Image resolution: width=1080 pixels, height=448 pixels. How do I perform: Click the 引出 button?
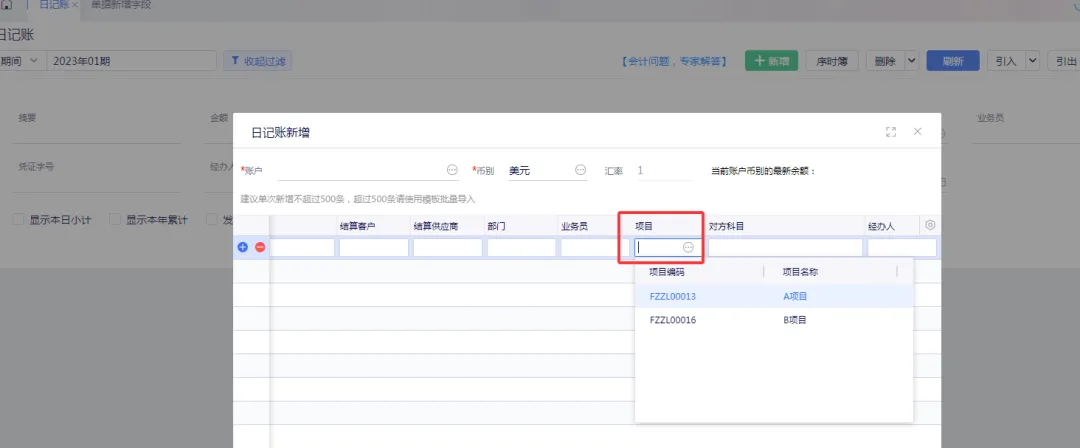pyautogui.click(x=1065, y=61)
